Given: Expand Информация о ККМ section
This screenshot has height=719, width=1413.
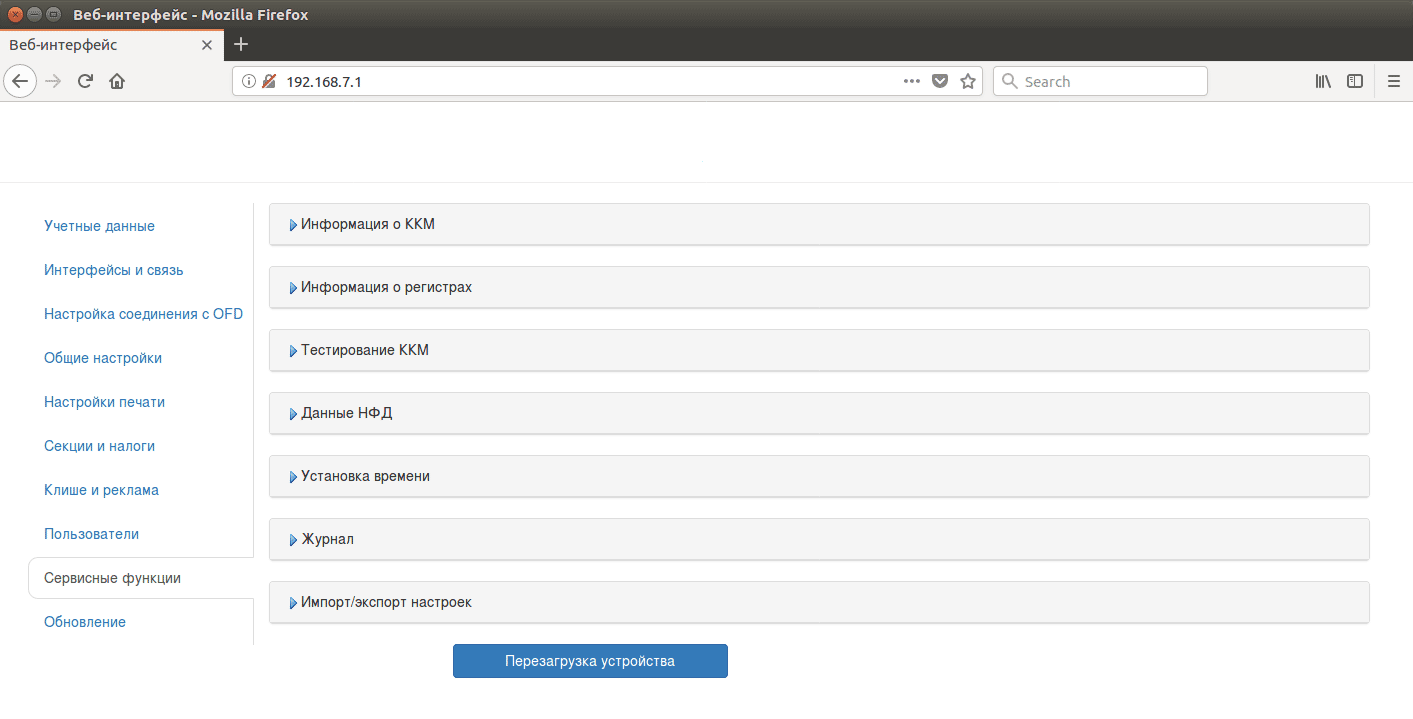Looking at the screenshot, I should [819, 224].
